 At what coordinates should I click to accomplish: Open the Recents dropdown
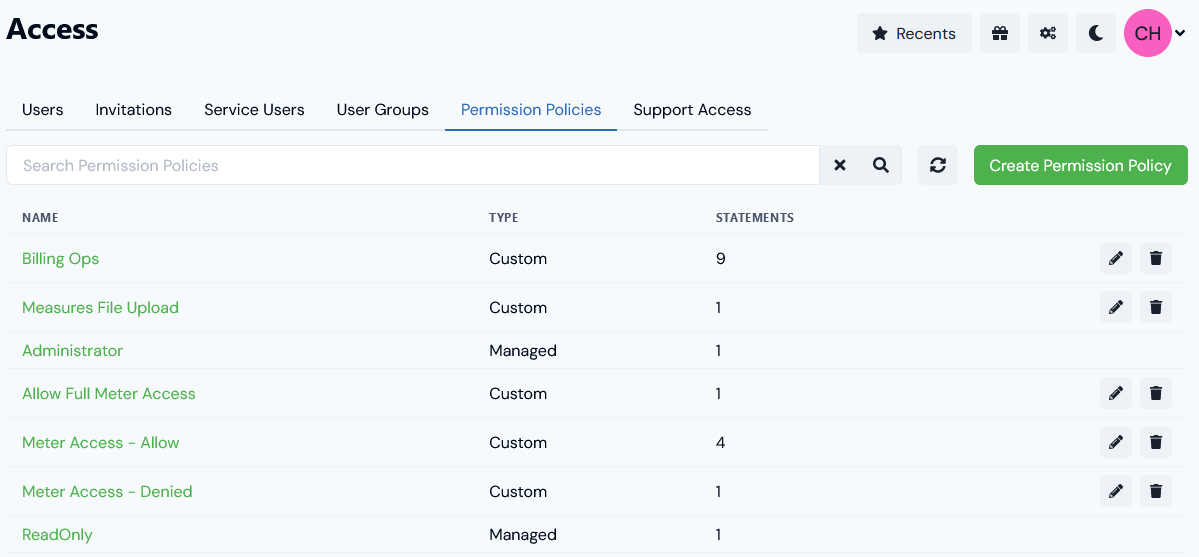914,33
